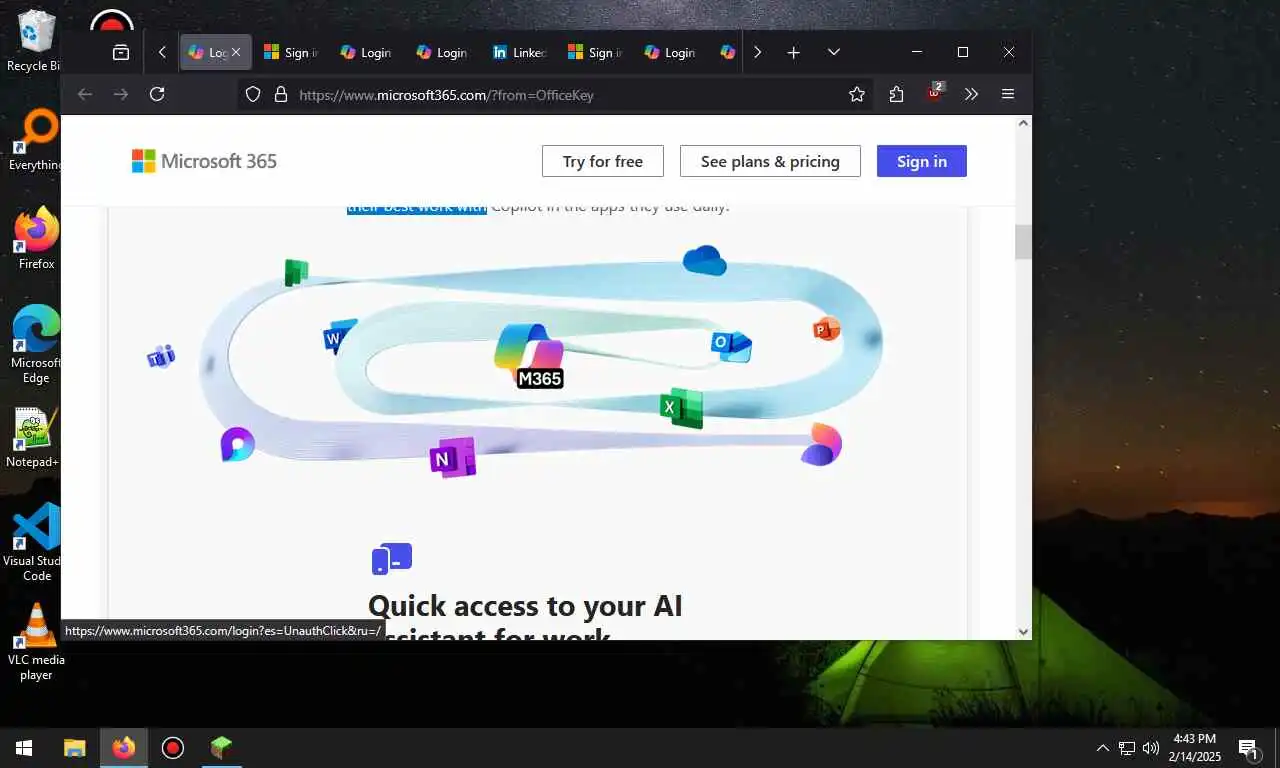Click the scrollbar down arrow
This screenshot has width=1280, height=768.
(1023, 632)
